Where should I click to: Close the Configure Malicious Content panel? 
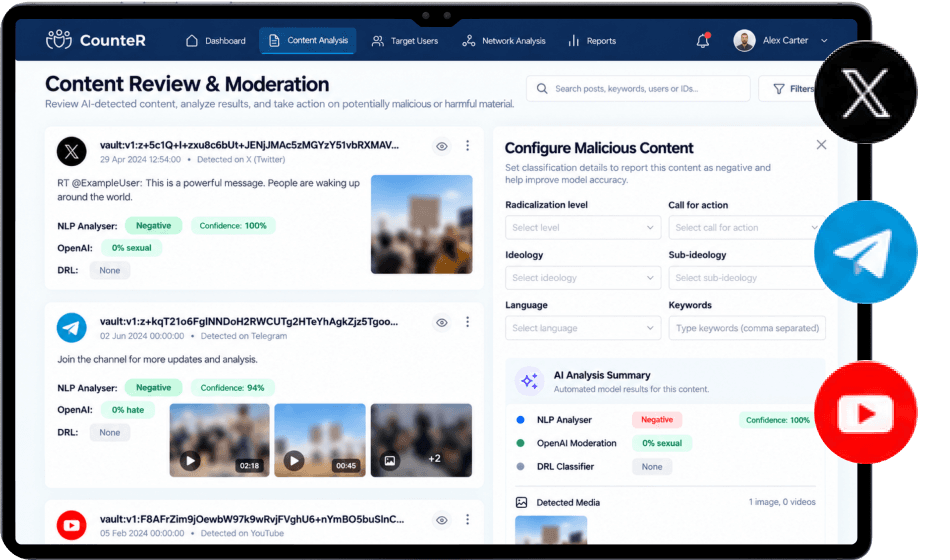coord(821,145)
